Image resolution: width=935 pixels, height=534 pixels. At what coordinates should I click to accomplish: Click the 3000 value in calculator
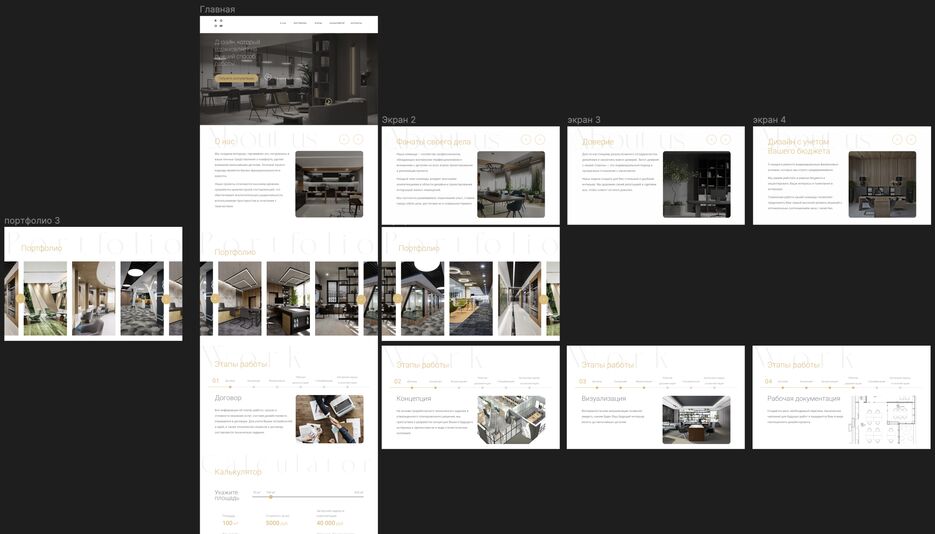(273, 523)
